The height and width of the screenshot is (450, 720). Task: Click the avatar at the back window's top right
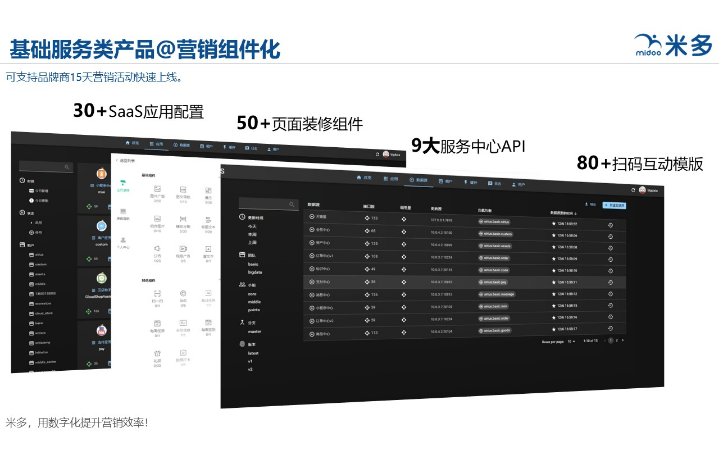386,154
